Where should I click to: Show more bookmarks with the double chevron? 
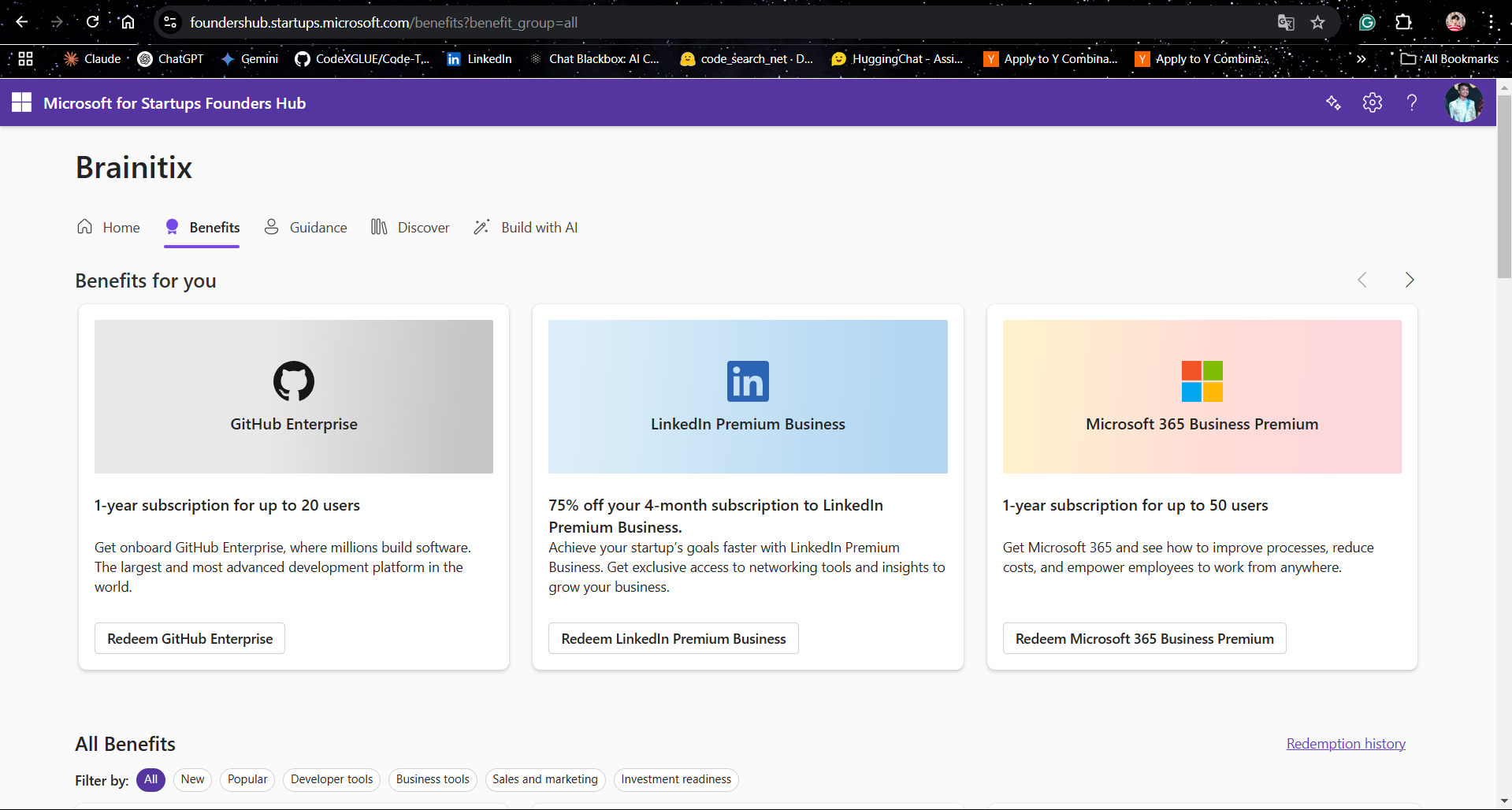tap(1361, 58)
